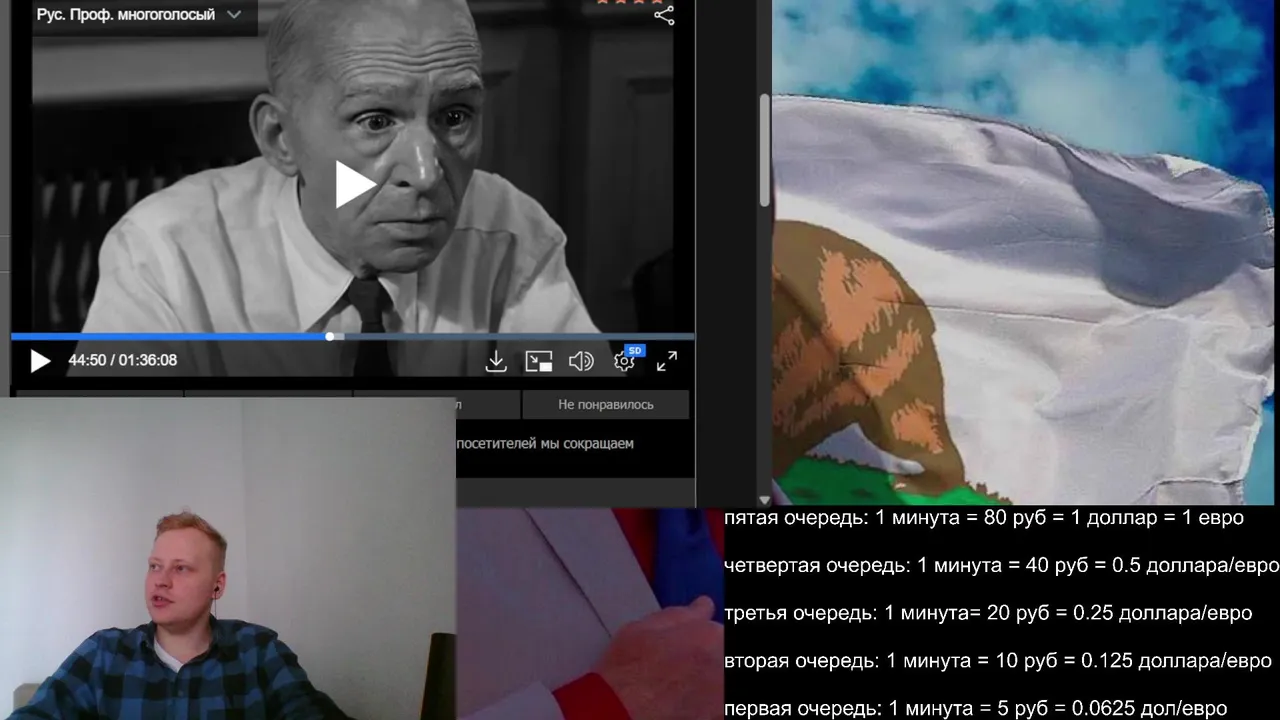Viewport: 1280px width, 720px height.
Task: Click the scrollbar down arrow
Action: tap(765, 499)
